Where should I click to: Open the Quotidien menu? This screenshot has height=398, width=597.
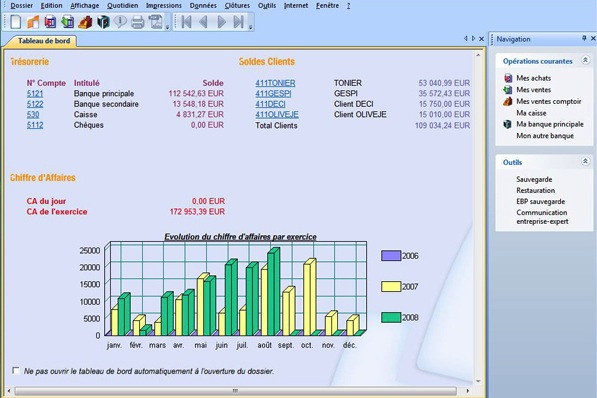tap(123, 6)
